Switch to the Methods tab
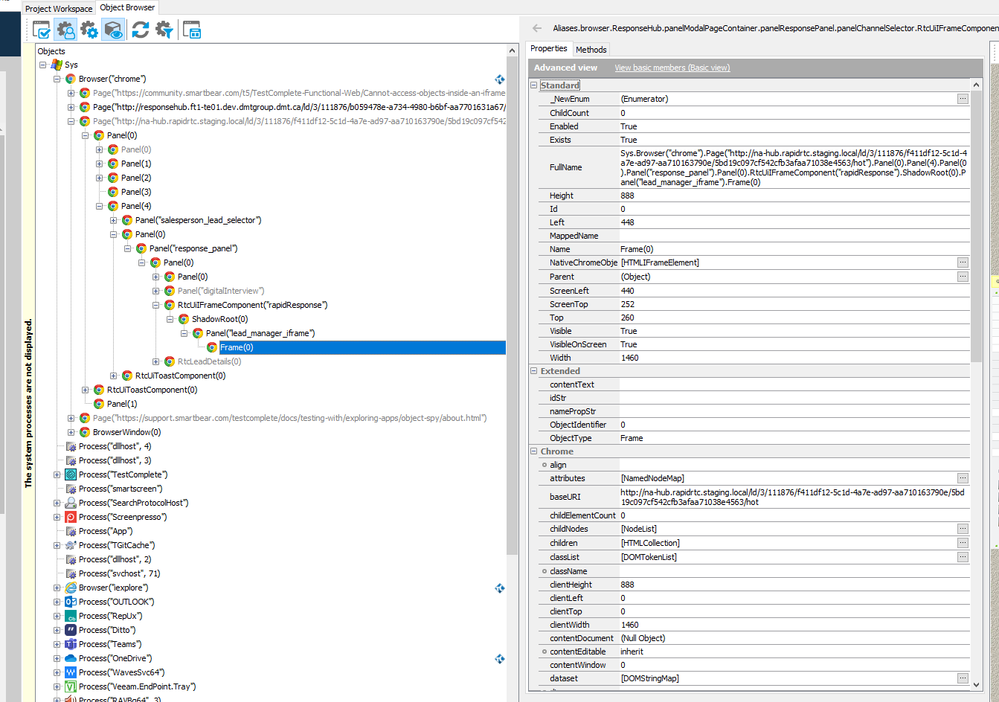 point(590,49)
